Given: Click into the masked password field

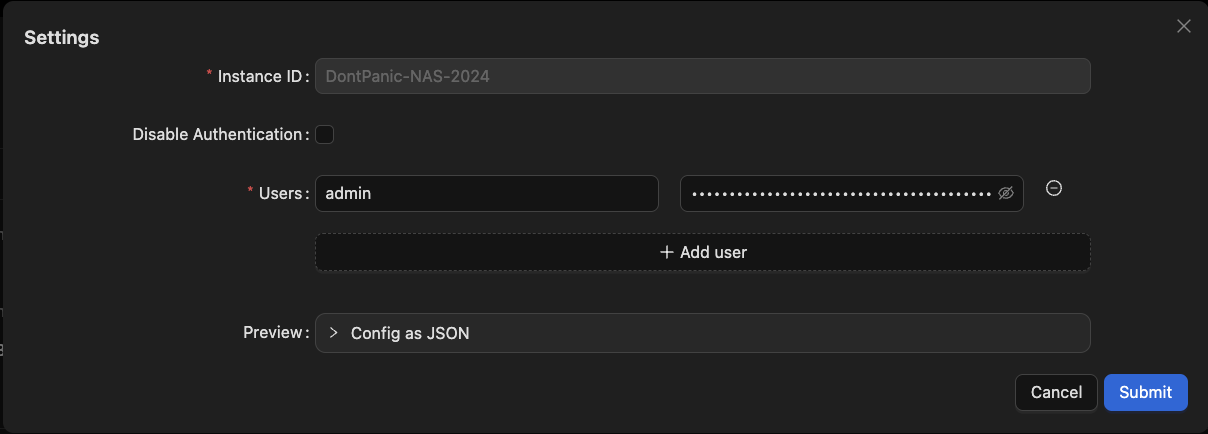Looking at the screenshot, I should point(851,194).
